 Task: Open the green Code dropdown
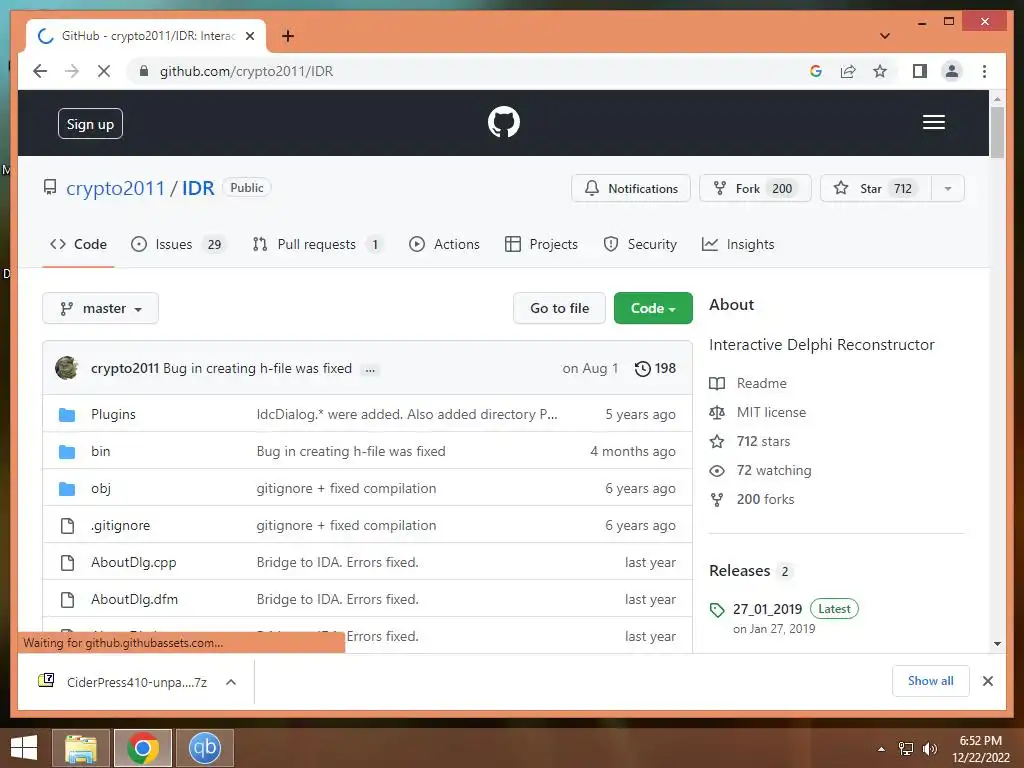(x=653, y=308)
